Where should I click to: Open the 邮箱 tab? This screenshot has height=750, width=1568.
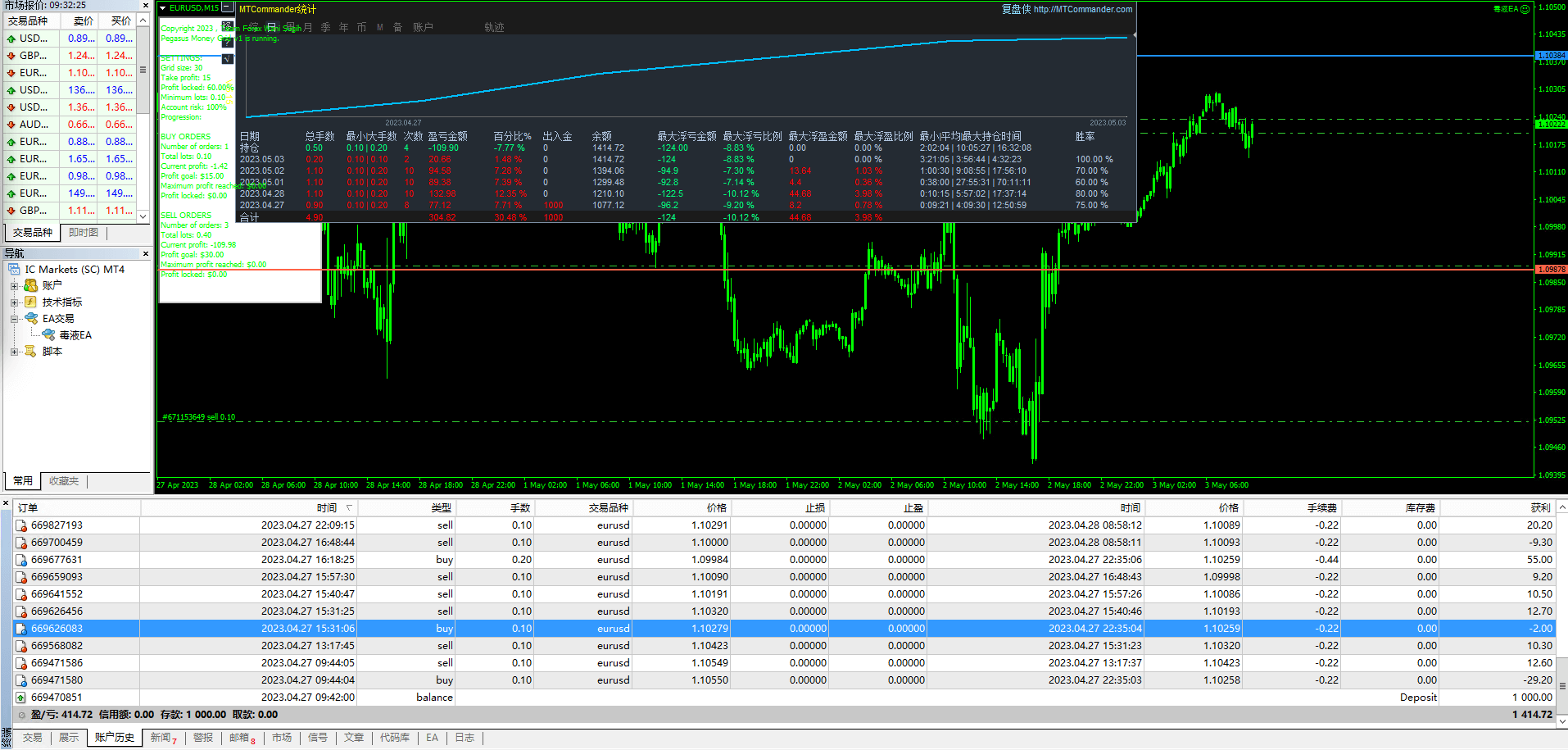[x=239, y=738]
